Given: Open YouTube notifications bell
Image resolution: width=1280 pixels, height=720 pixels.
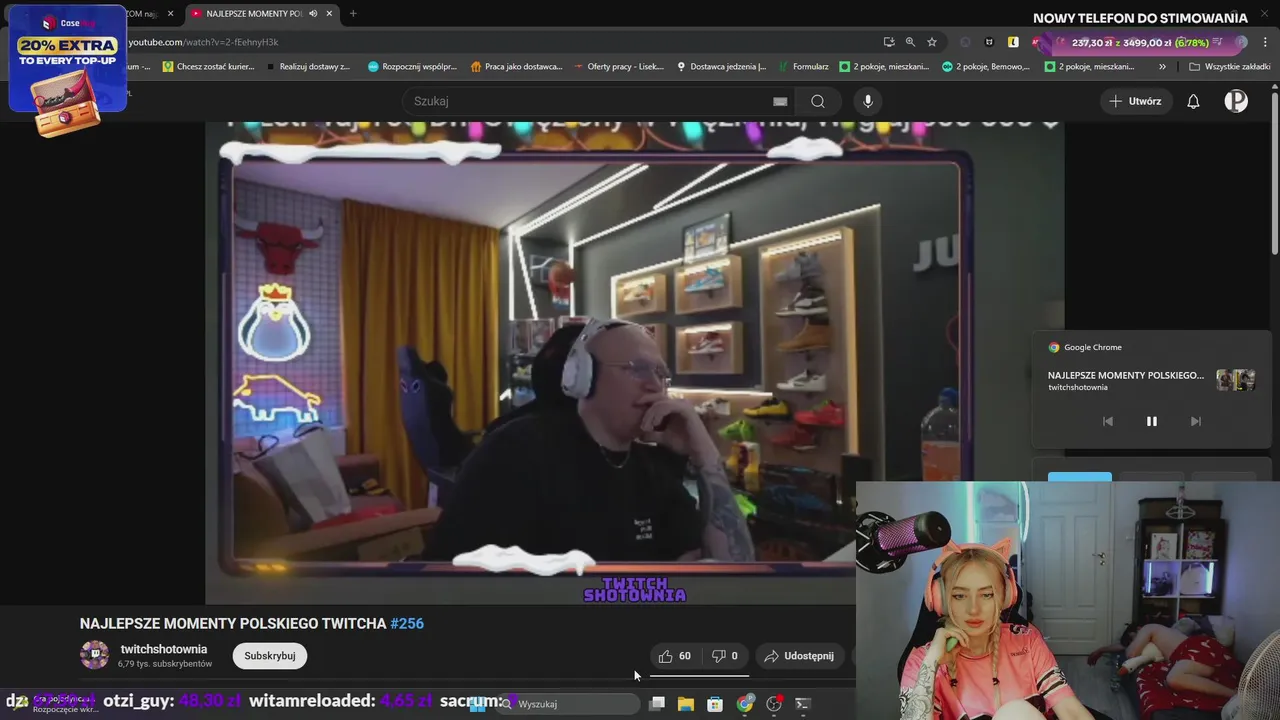Looking at the screenshot, I should click(1193, 101).
